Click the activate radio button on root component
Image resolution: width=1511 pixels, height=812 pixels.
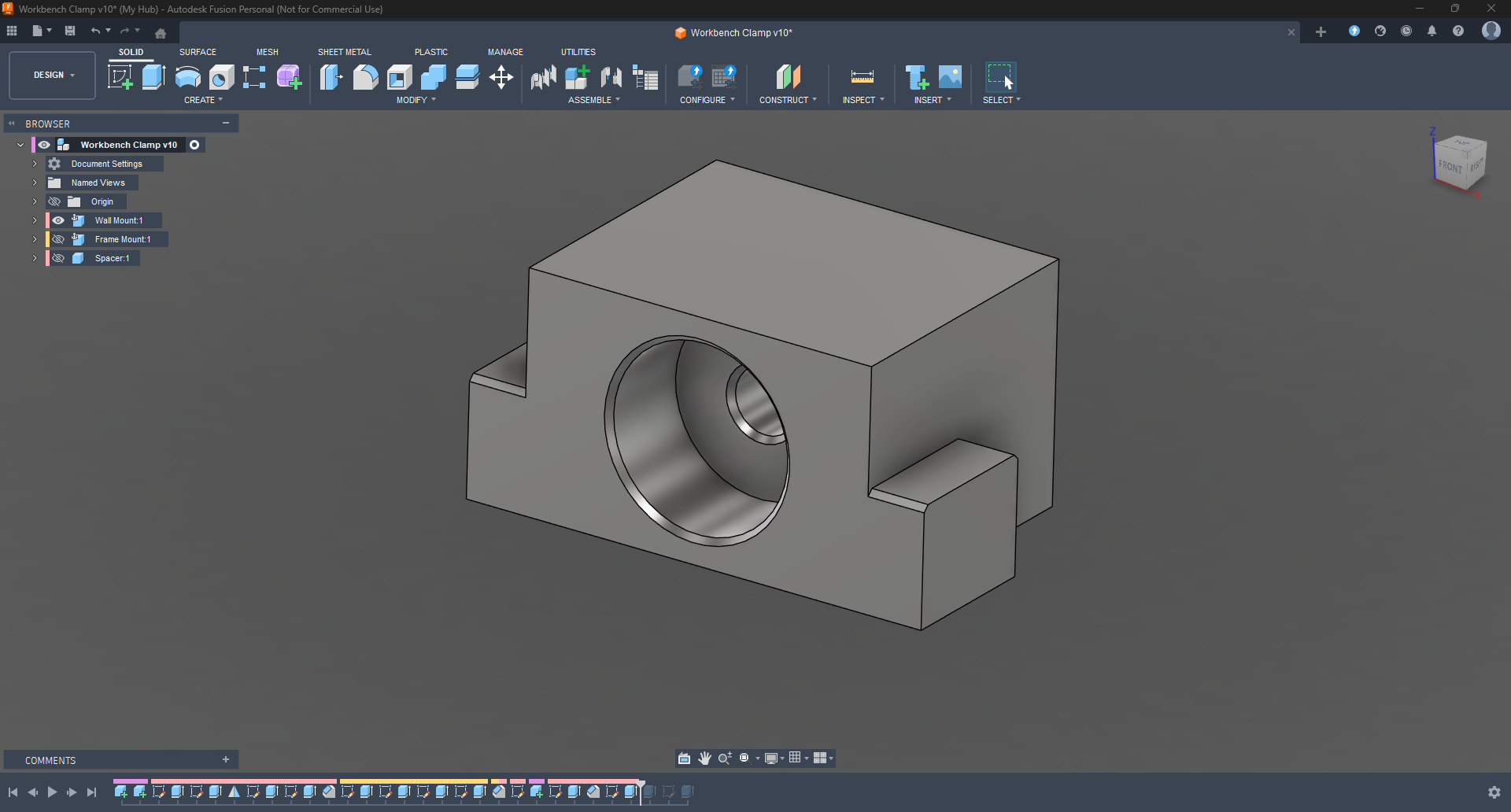click(194, 145)
